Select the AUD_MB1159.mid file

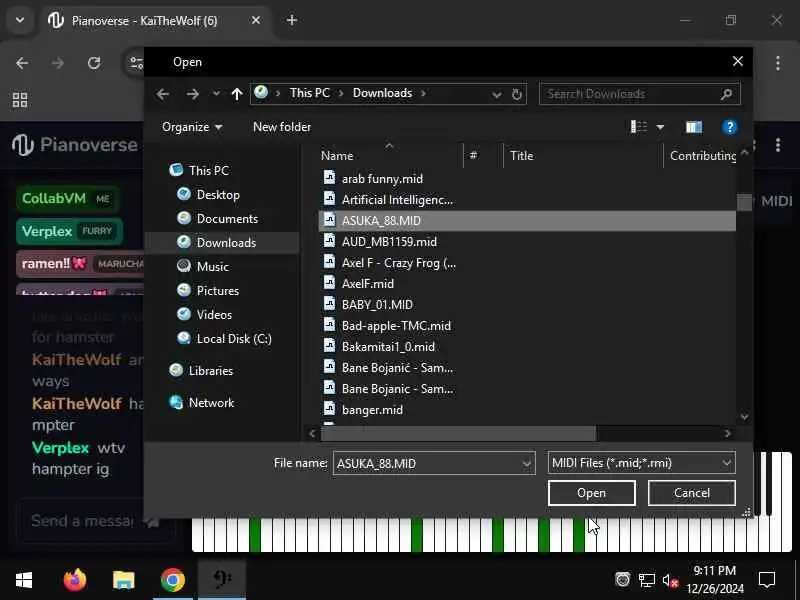(x=389, y=242)
